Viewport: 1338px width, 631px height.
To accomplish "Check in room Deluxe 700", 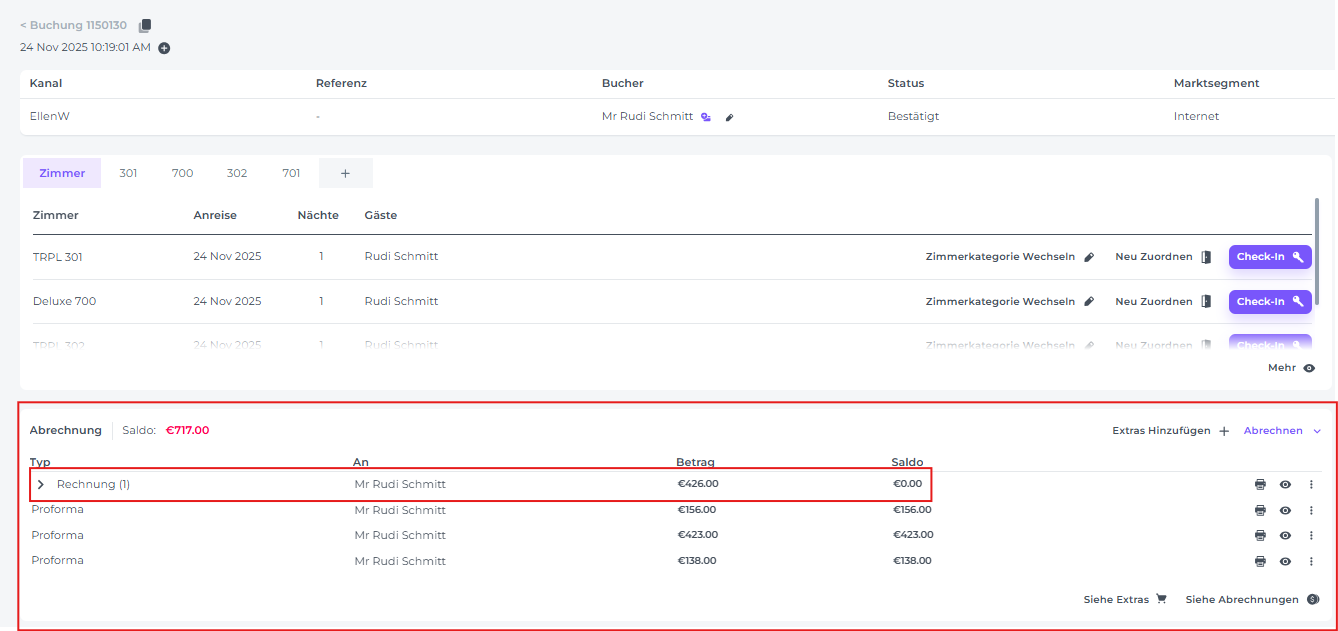I will pos(1269,301).
